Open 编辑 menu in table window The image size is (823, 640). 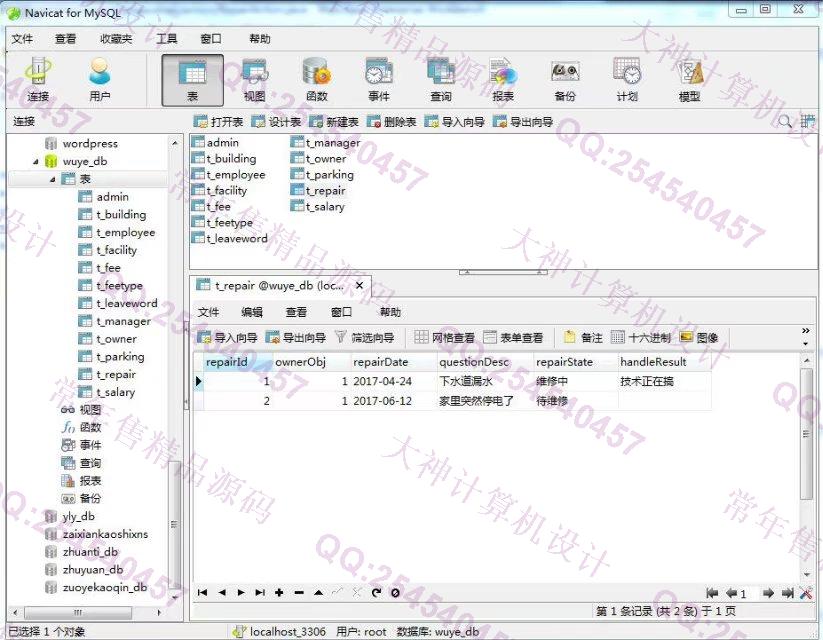click(x=251, y=312)
